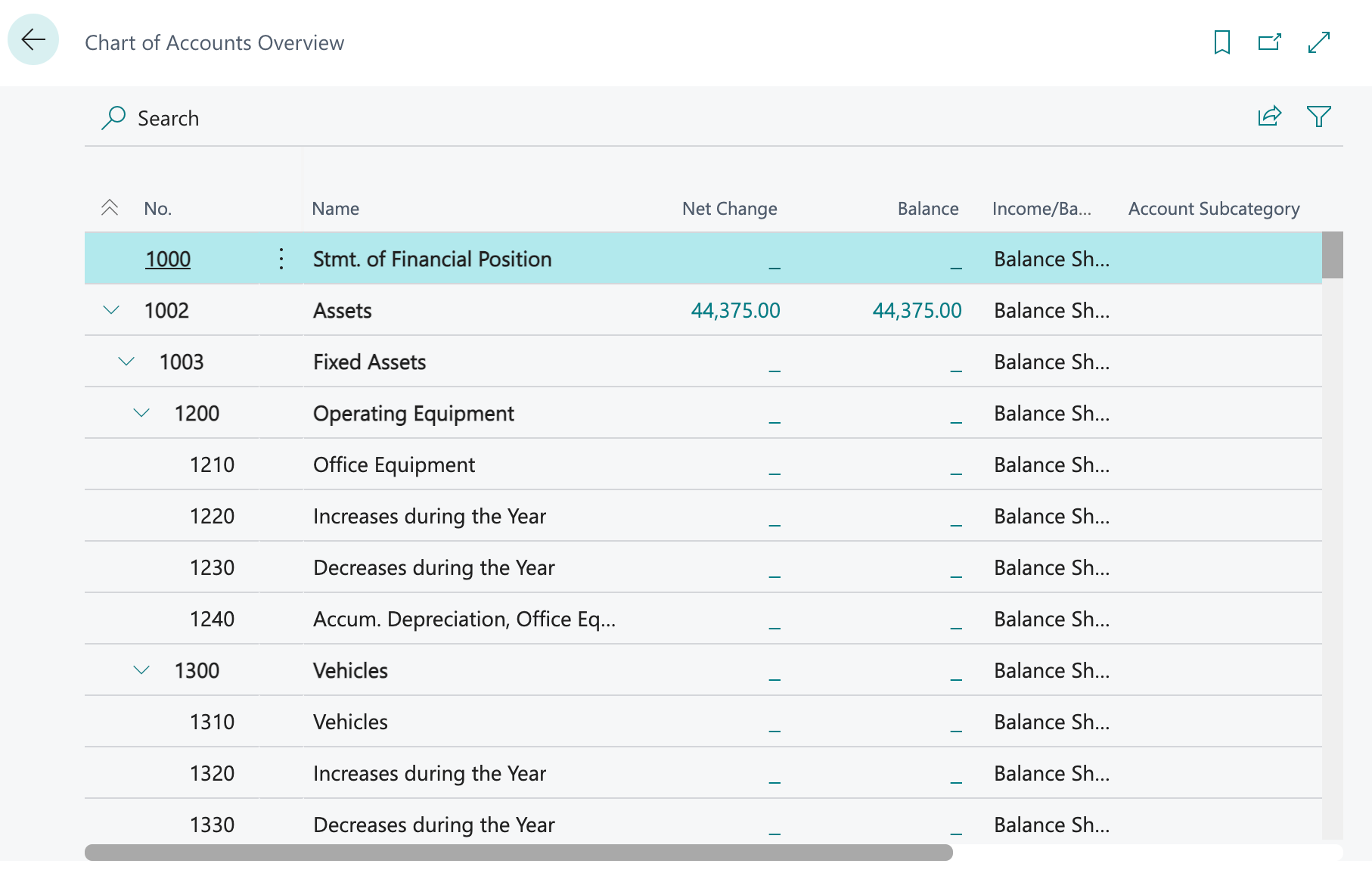1372x876 pixels.
Task: Click the Account Subcategory column header
Action: (1214, 209)
